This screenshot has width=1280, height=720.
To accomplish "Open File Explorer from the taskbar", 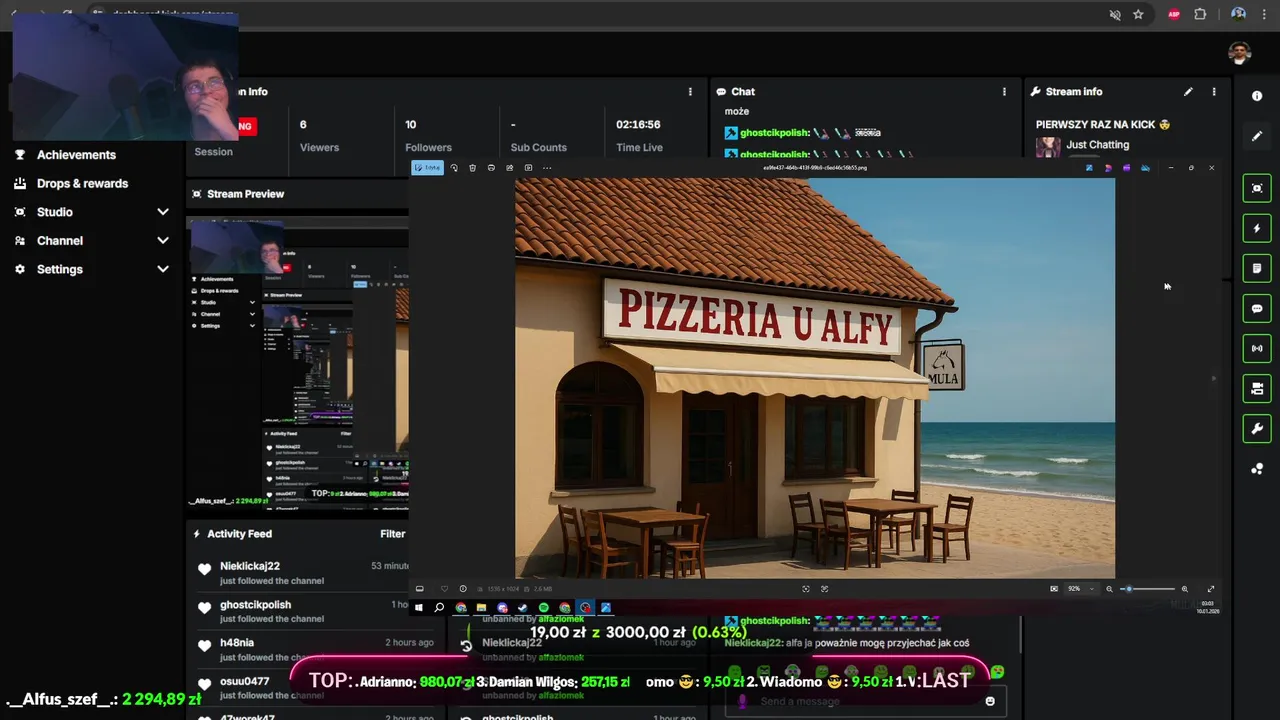I will click(x=481, y=607).
